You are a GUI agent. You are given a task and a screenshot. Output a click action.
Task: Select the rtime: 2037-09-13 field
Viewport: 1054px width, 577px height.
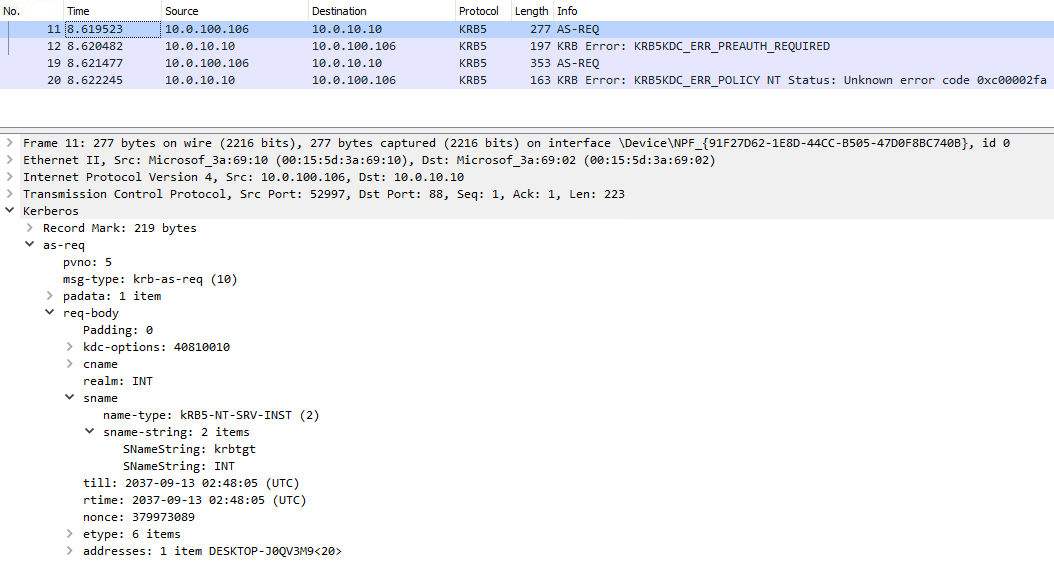click(x=194, y=500)
